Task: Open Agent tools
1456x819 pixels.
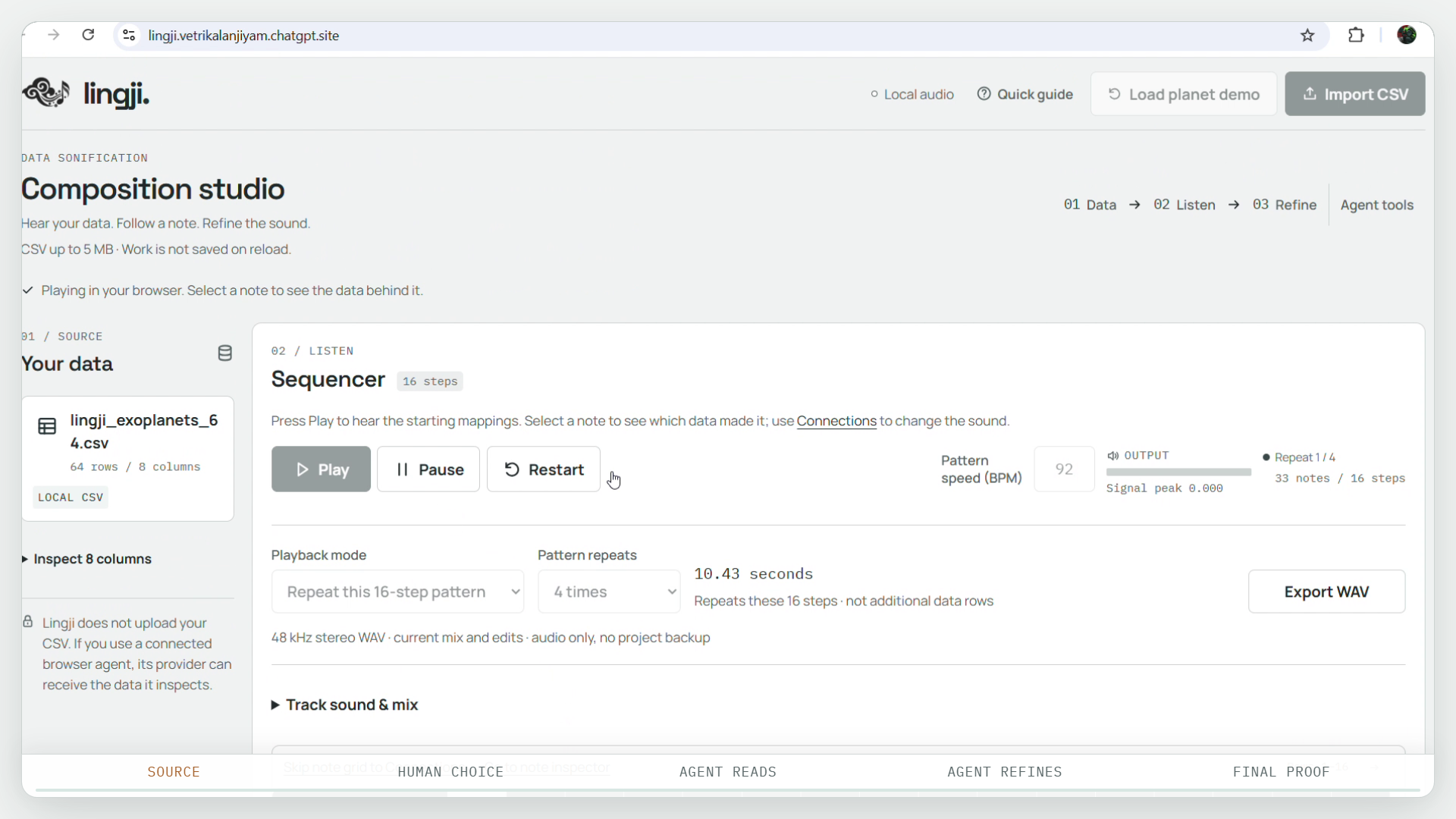Action: coord(1376,205)
